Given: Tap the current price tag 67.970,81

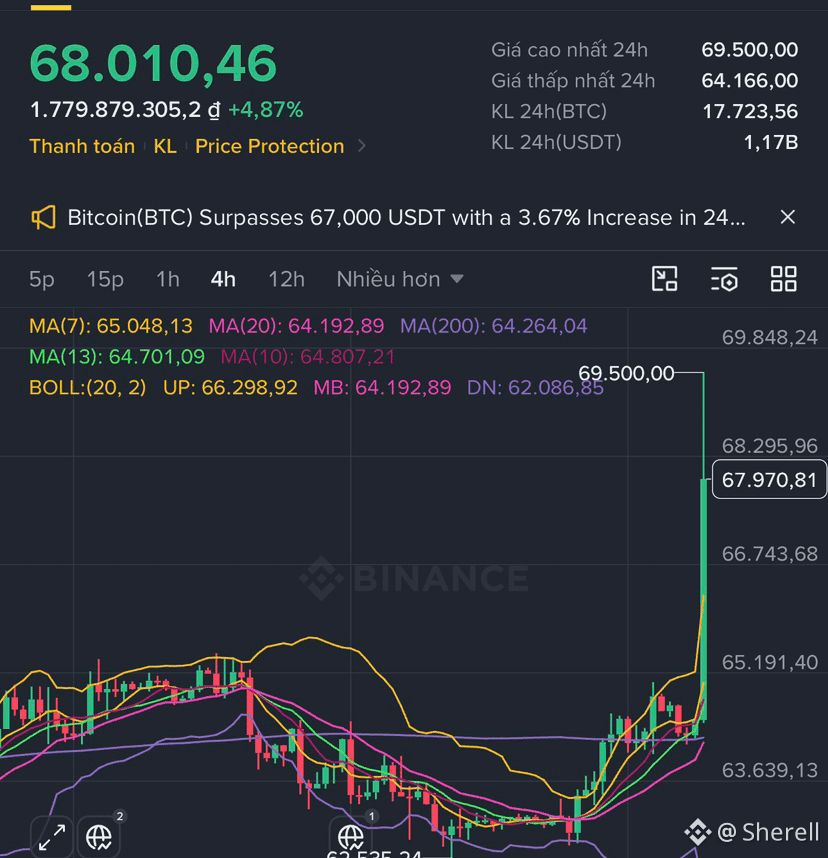Looking at the screenshot, I should 769,480.
